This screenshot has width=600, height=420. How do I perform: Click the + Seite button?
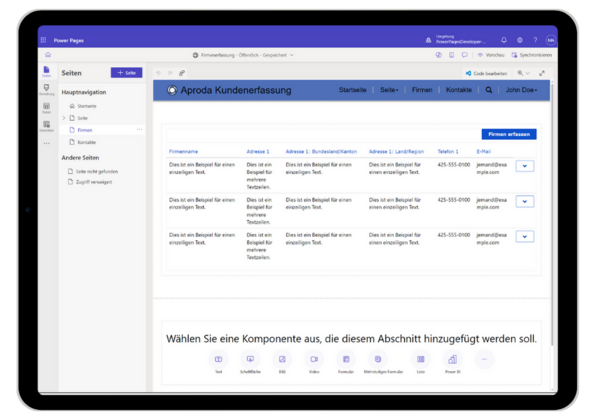pyautogui.click(x=128, y=73)
